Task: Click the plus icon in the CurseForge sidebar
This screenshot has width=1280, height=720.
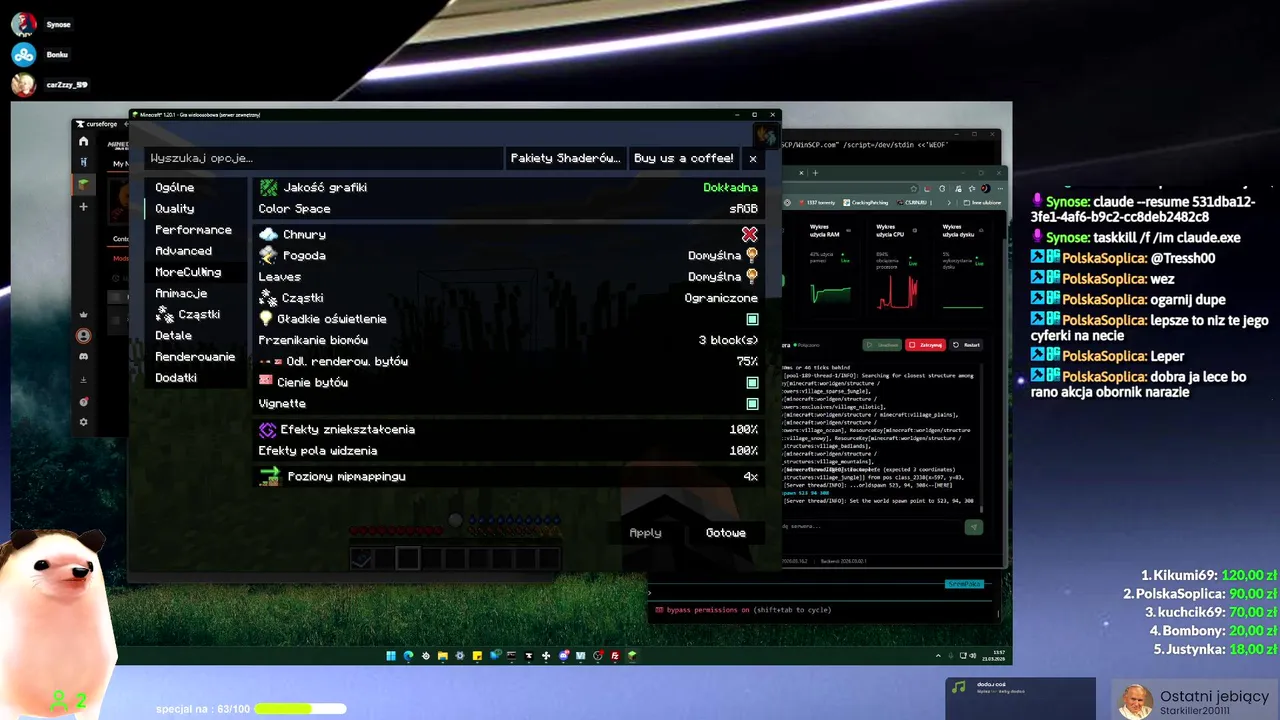Action: pos(84,206)
